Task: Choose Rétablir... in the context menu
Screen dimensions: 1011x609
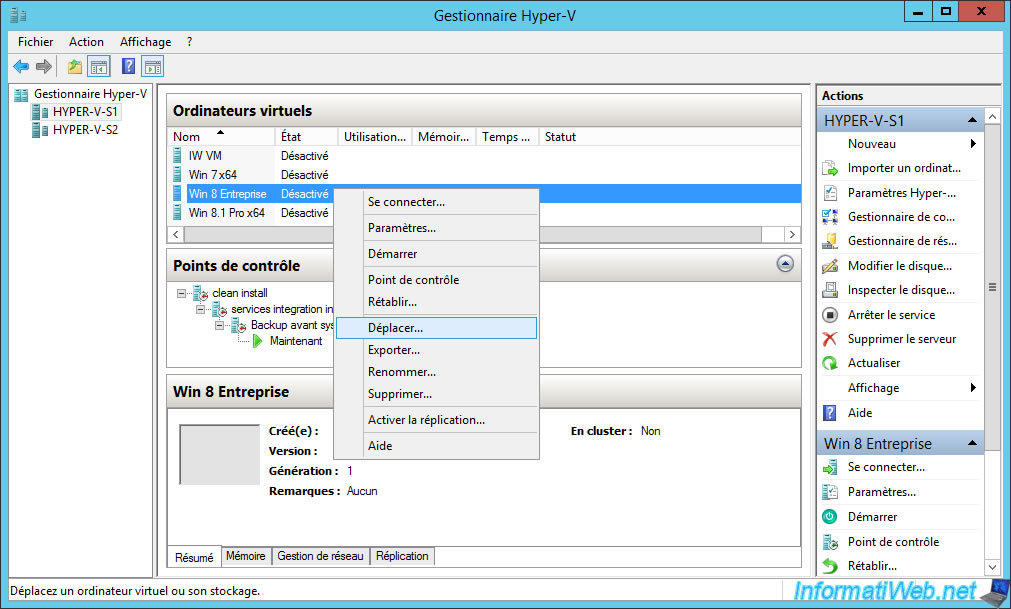Action: [437, 302]
